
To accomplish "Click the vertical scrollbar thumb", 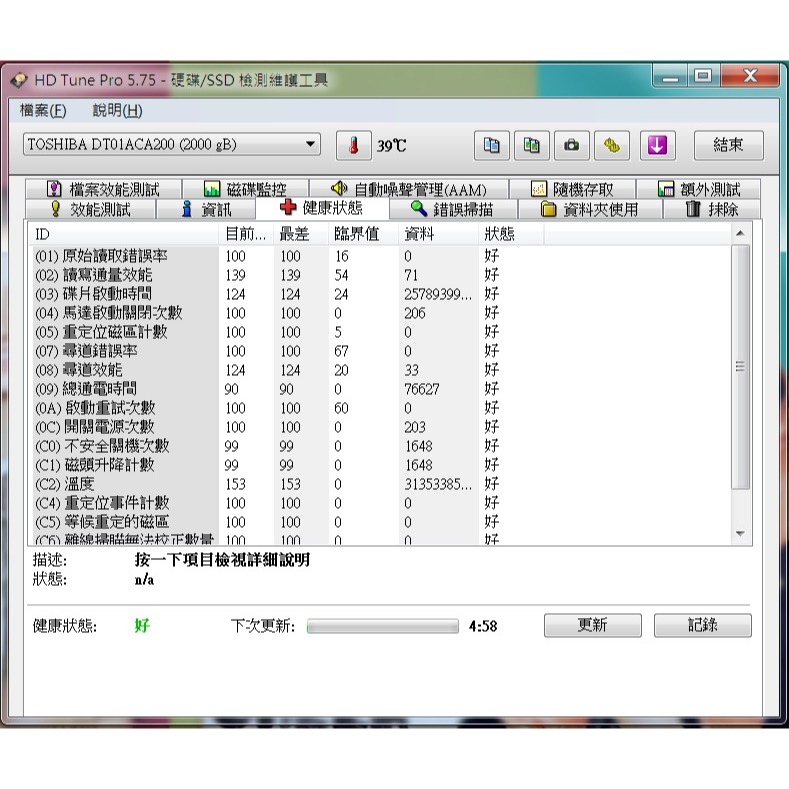I will point(740,367).
